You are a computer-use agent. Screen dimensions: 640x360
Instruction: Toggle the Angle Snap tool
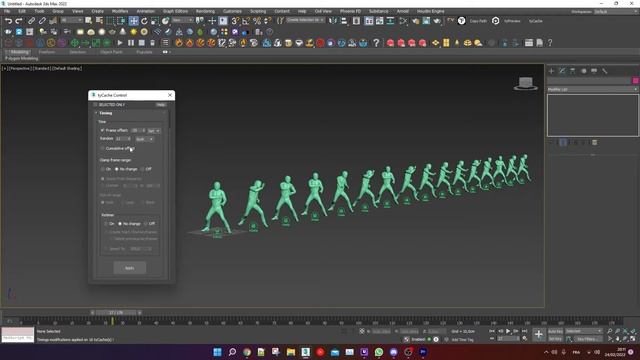click(x=246, y=21)
